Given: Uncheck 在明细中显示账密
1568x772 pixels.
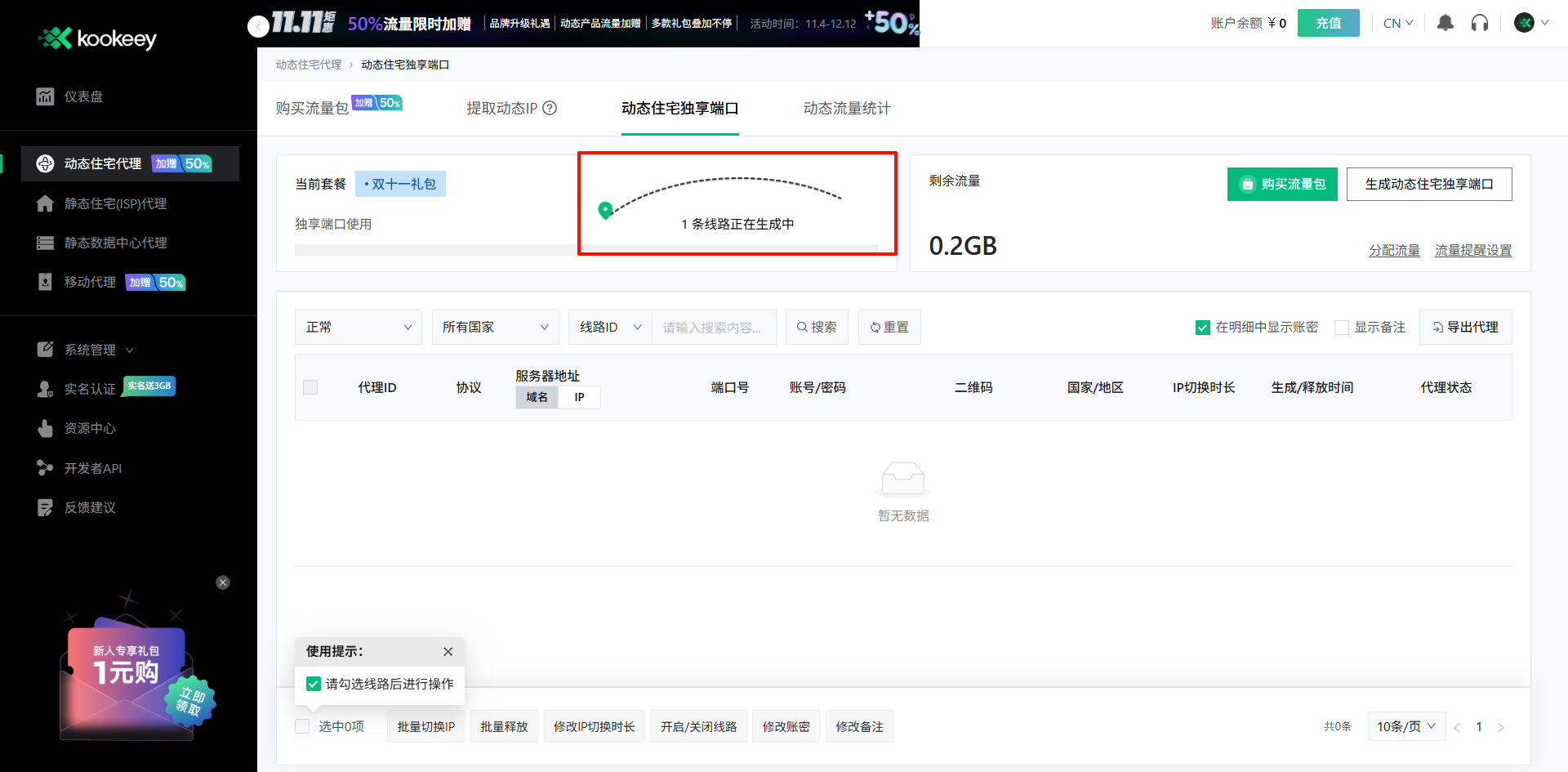Looking at the screenshot, I should pos(1202,327).
